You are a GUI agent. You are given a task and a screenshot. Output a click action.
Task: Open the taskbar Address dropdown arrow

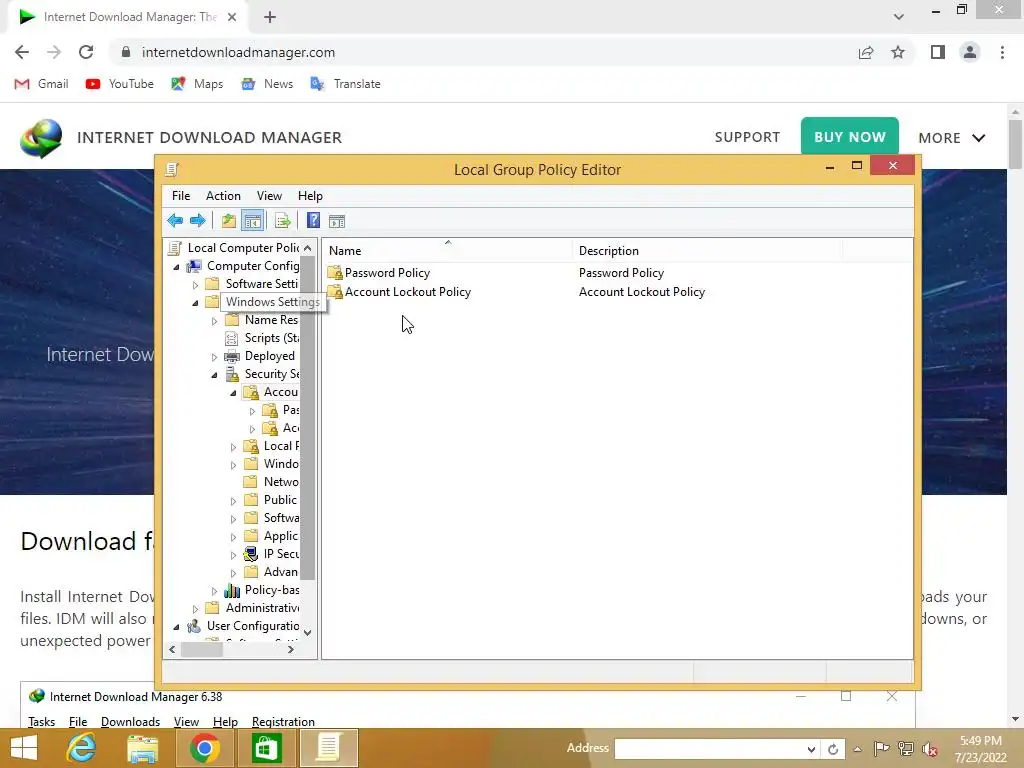(810, 750)
